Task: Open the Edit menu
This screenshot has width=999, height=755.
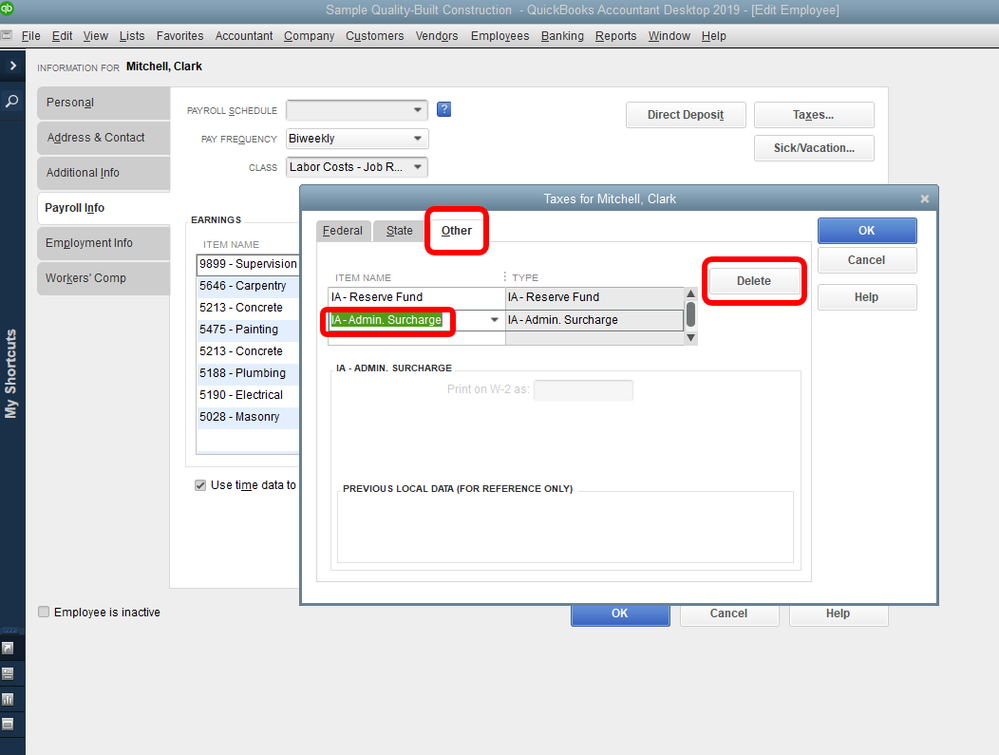Action: click(62, 36)
